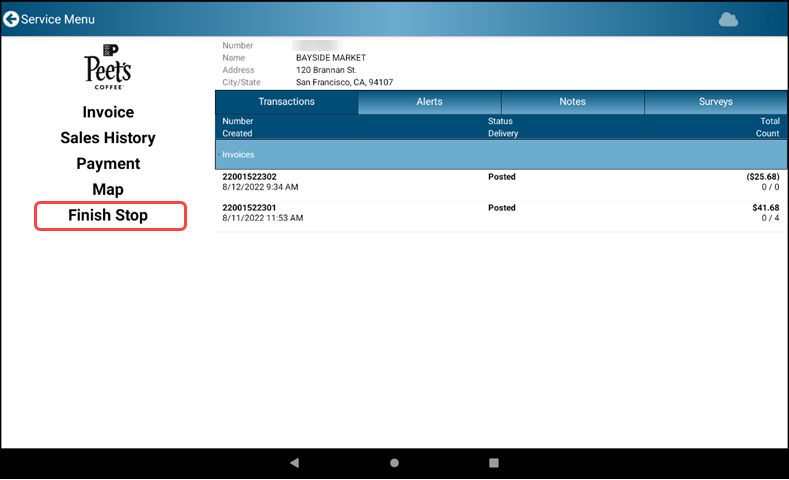Tap the ($25.68) total amount

click(763, 177)
